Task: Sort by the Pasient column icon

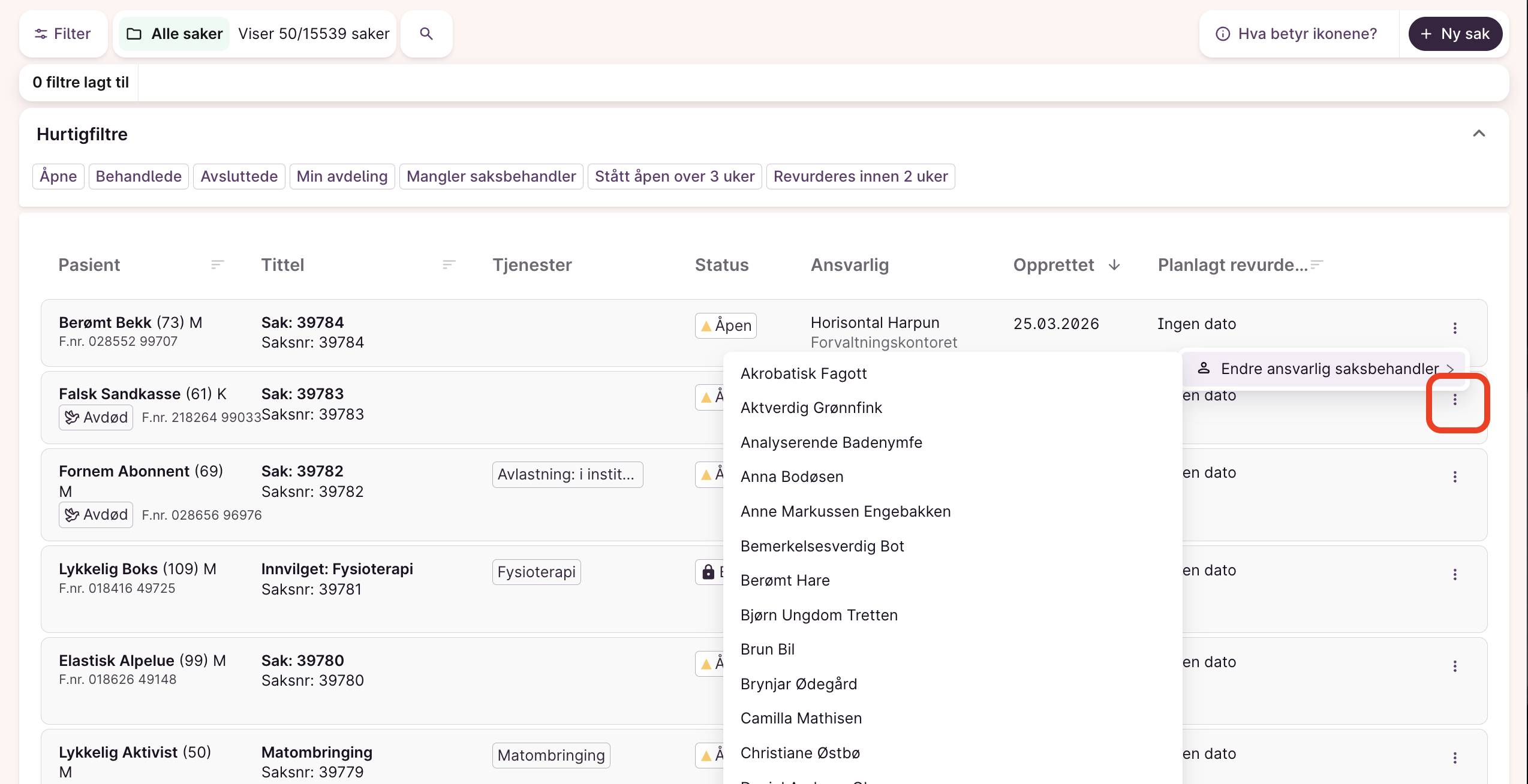Action: click(x=217, y=264)
